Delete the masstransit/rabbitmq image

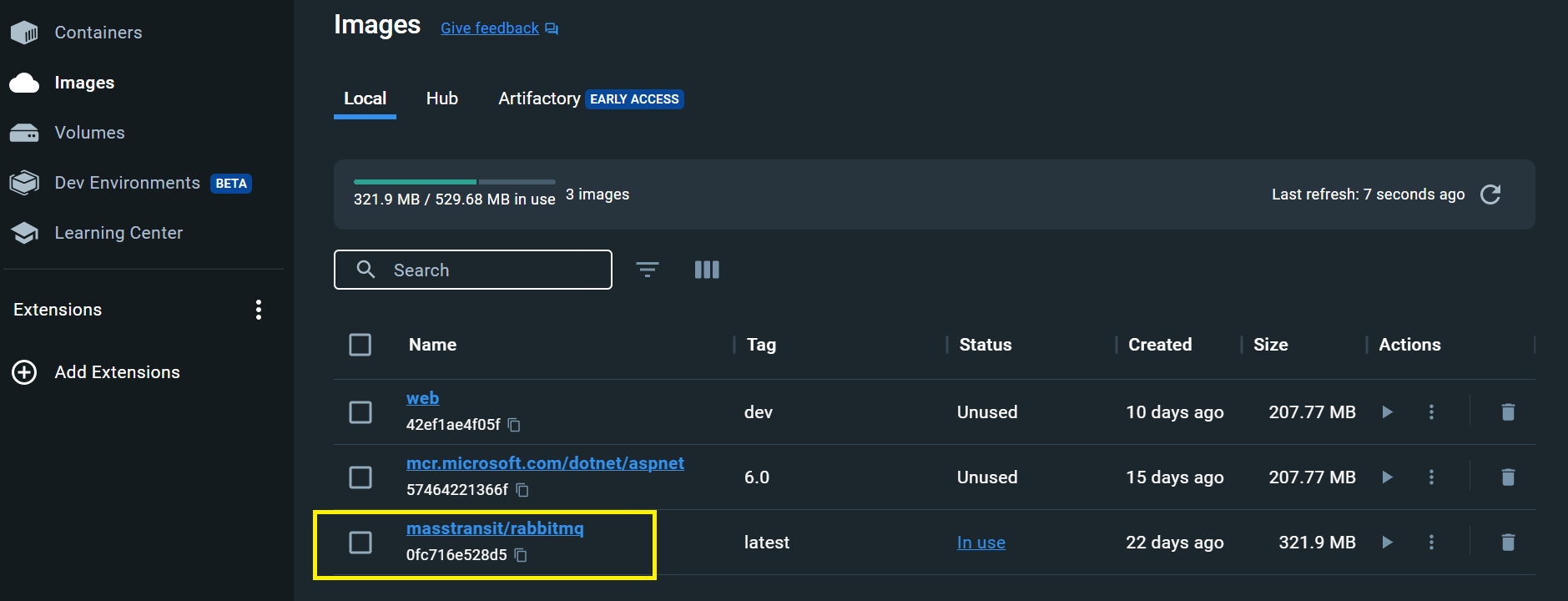[x=1507, y=543]
